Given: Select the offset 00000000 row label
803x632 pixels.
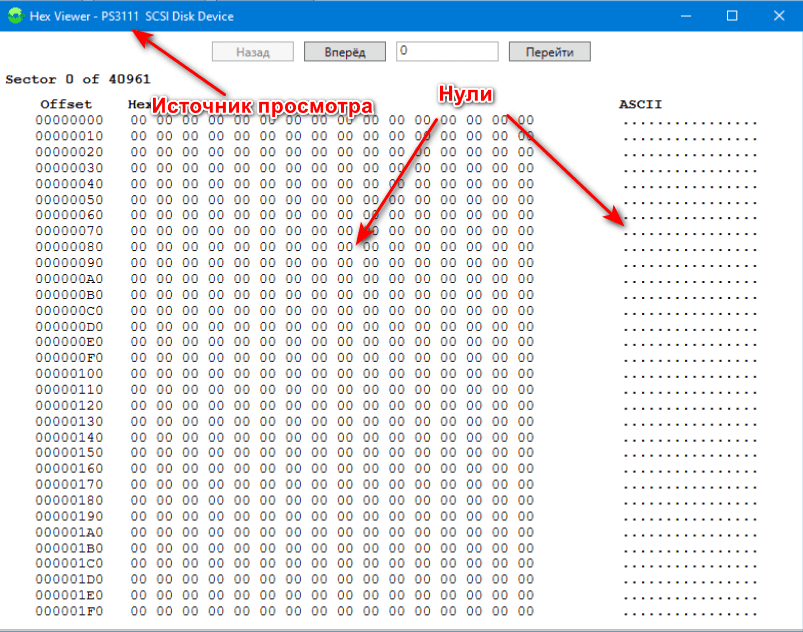Looking at the screenshot, I should pyautogui.click(x=69, y=120).
